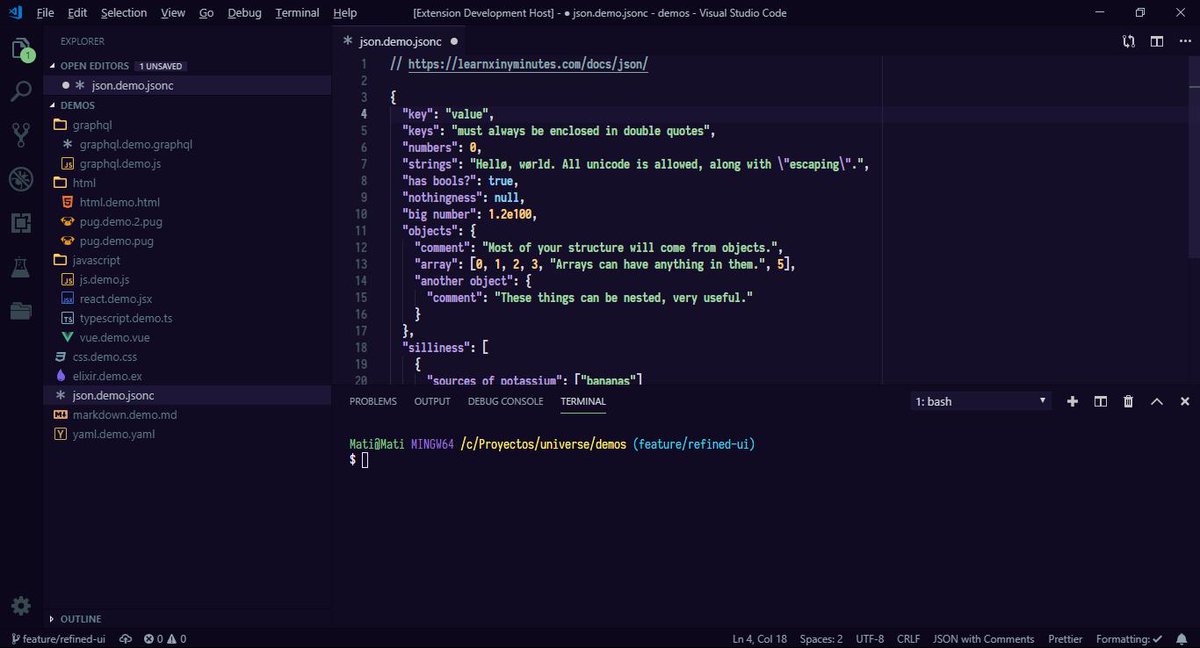Open the Terminal menu
The width and height of the screenshot is (1200, 648).
pos(297,13)
